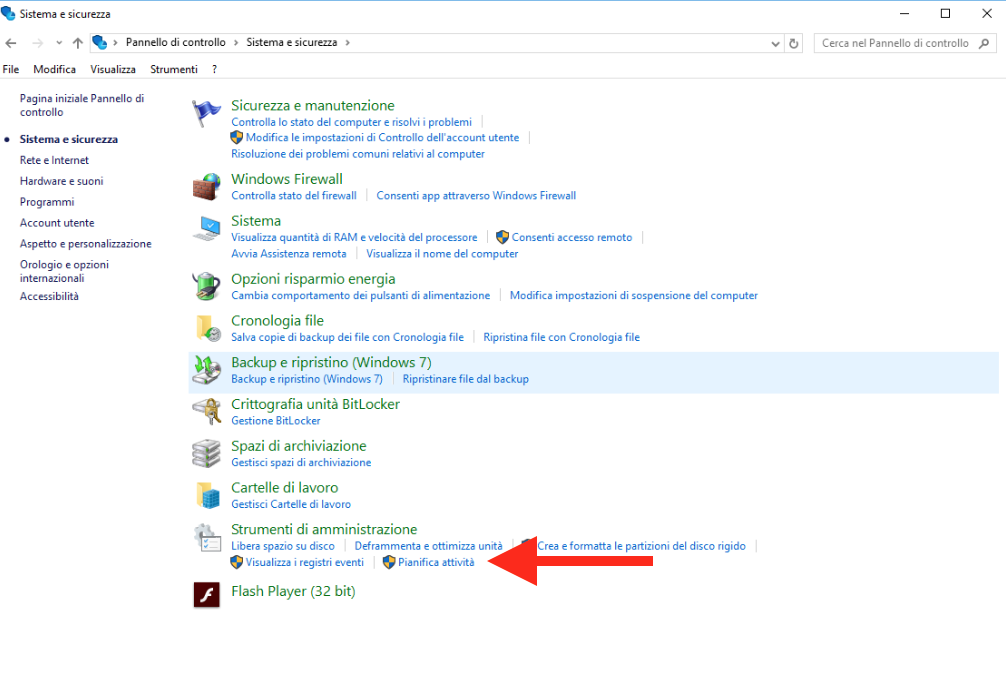Click Risoluzione dei problemi comuni link
This screenshot has height=683, width=1006.
(x=358, y=155)
